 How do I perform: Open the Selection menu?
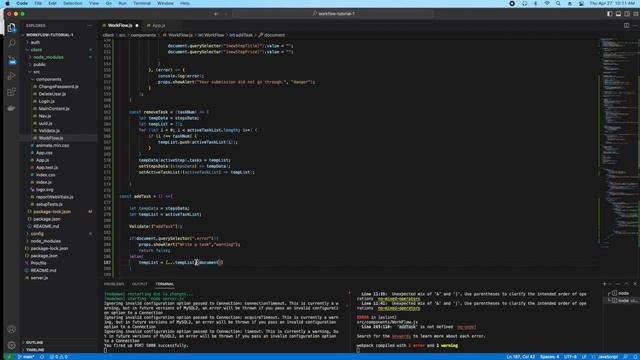(73, 3)
